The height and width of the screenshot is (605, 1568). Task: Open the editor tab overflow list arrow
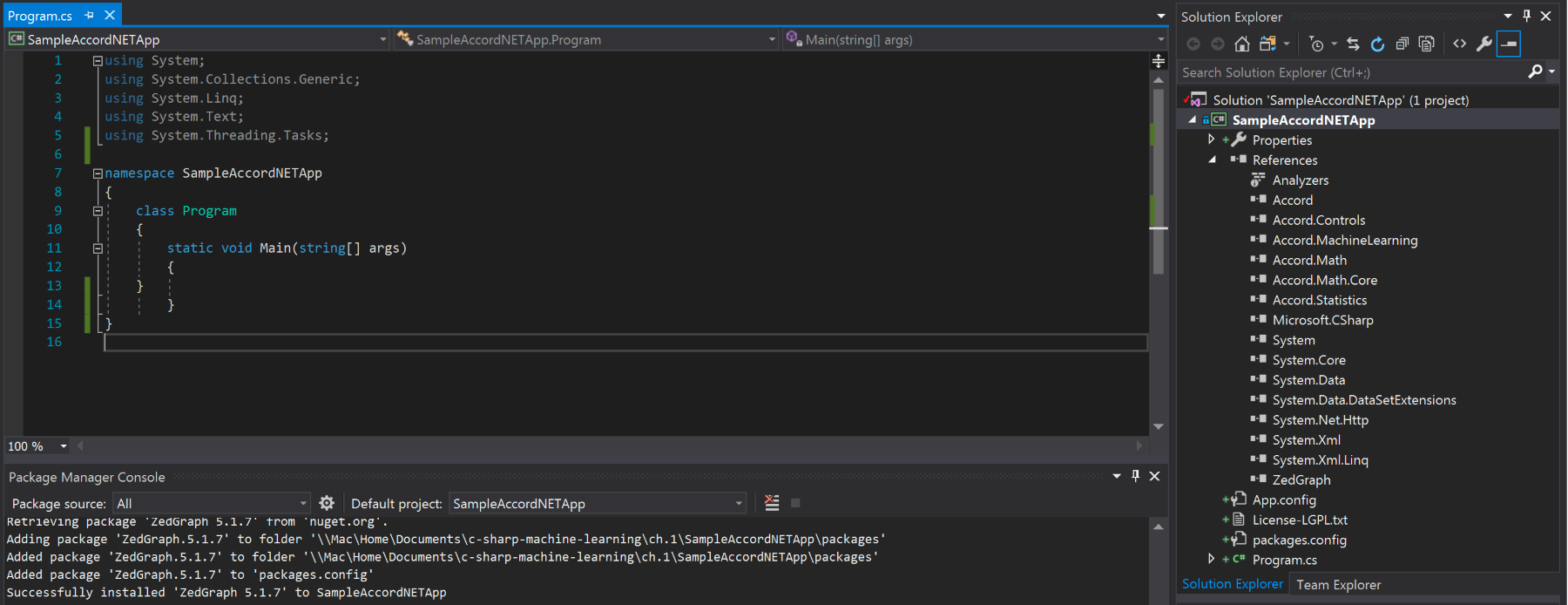point(1160,16)
